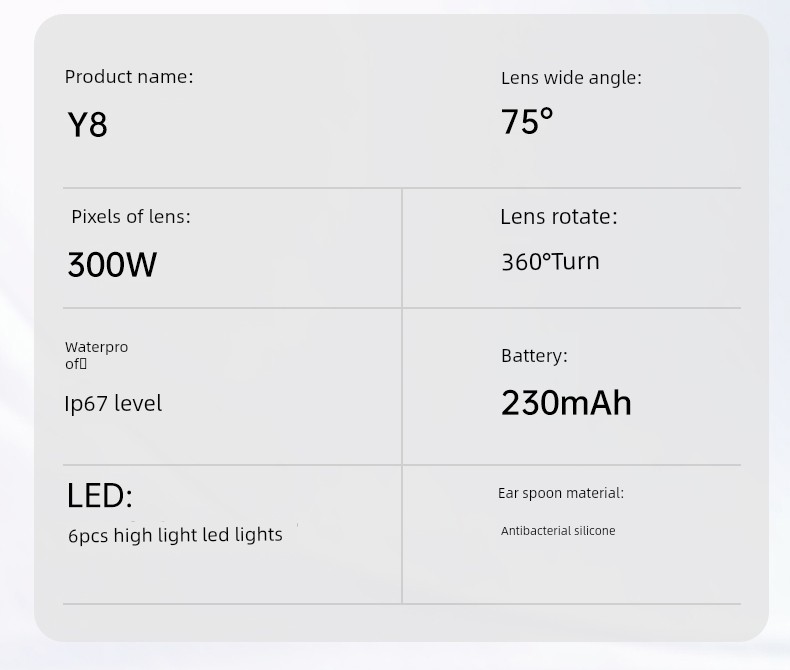Click the bottom horizontal line under LED section
Image resolution: width=790 pixels, height=670 pixels.
click(x=232, y=604)
